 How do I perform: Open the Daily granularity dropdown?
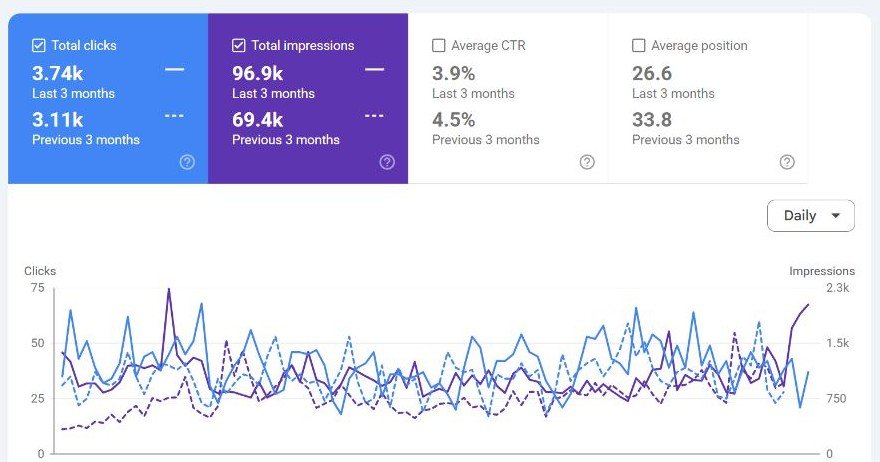(x=810, y=216)
